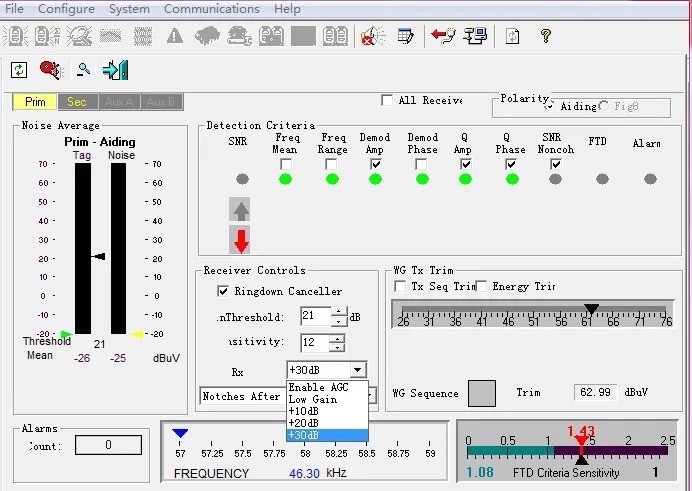Click the red down arrow in Detection Criteria
Image resolution: width=692 pixels, height=491 pixels.
(x=240, y=240)
